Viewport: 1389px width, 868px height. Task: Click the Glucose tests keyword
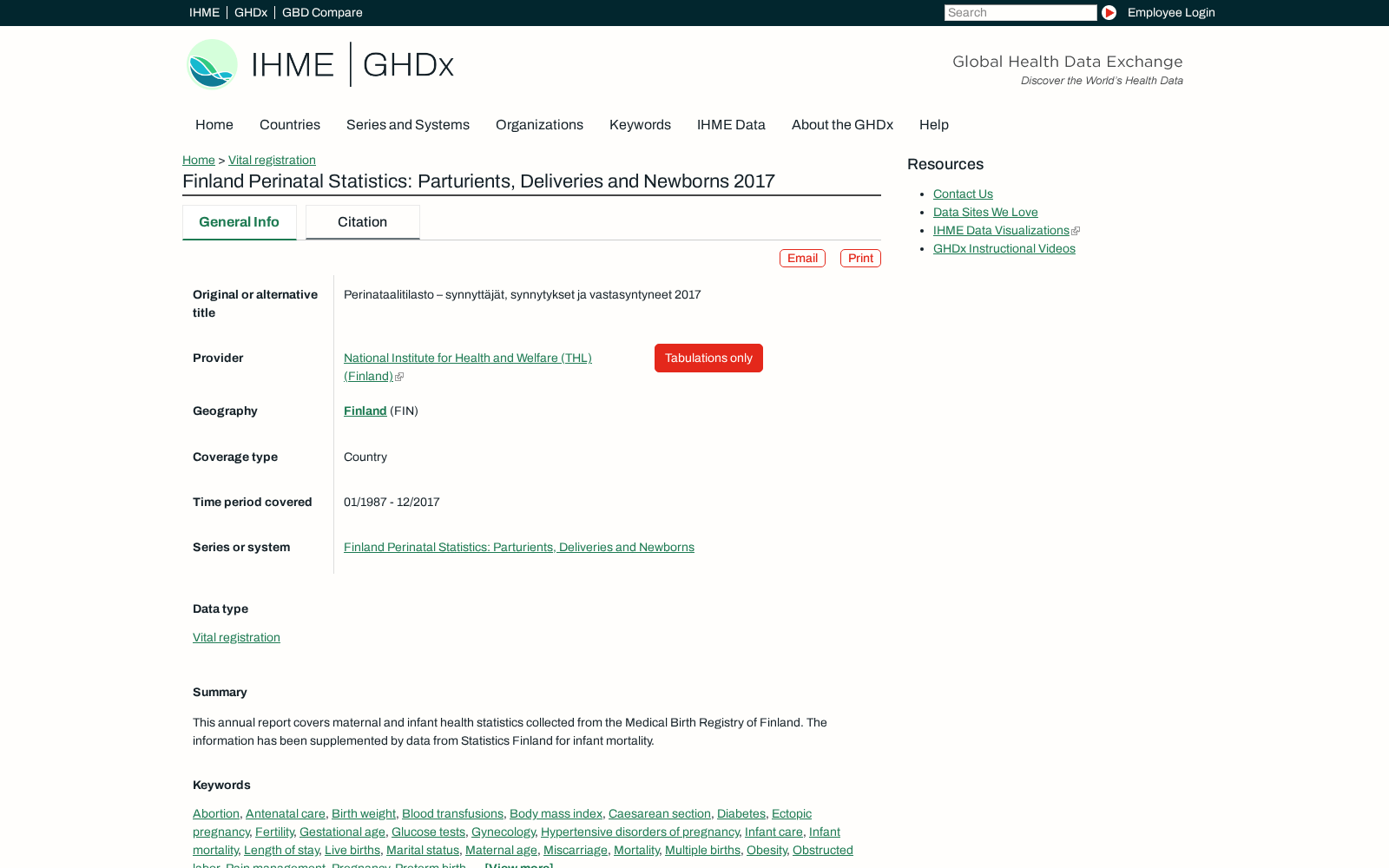click(428, 832)
